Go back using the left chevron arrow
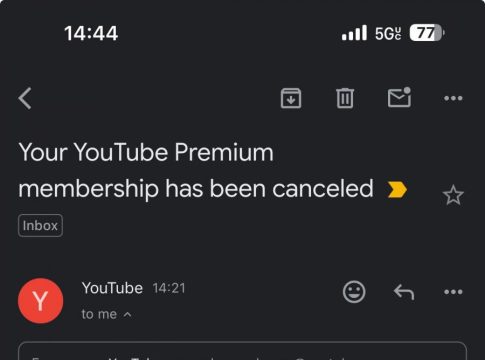485x360 pixels. point(25,98)
